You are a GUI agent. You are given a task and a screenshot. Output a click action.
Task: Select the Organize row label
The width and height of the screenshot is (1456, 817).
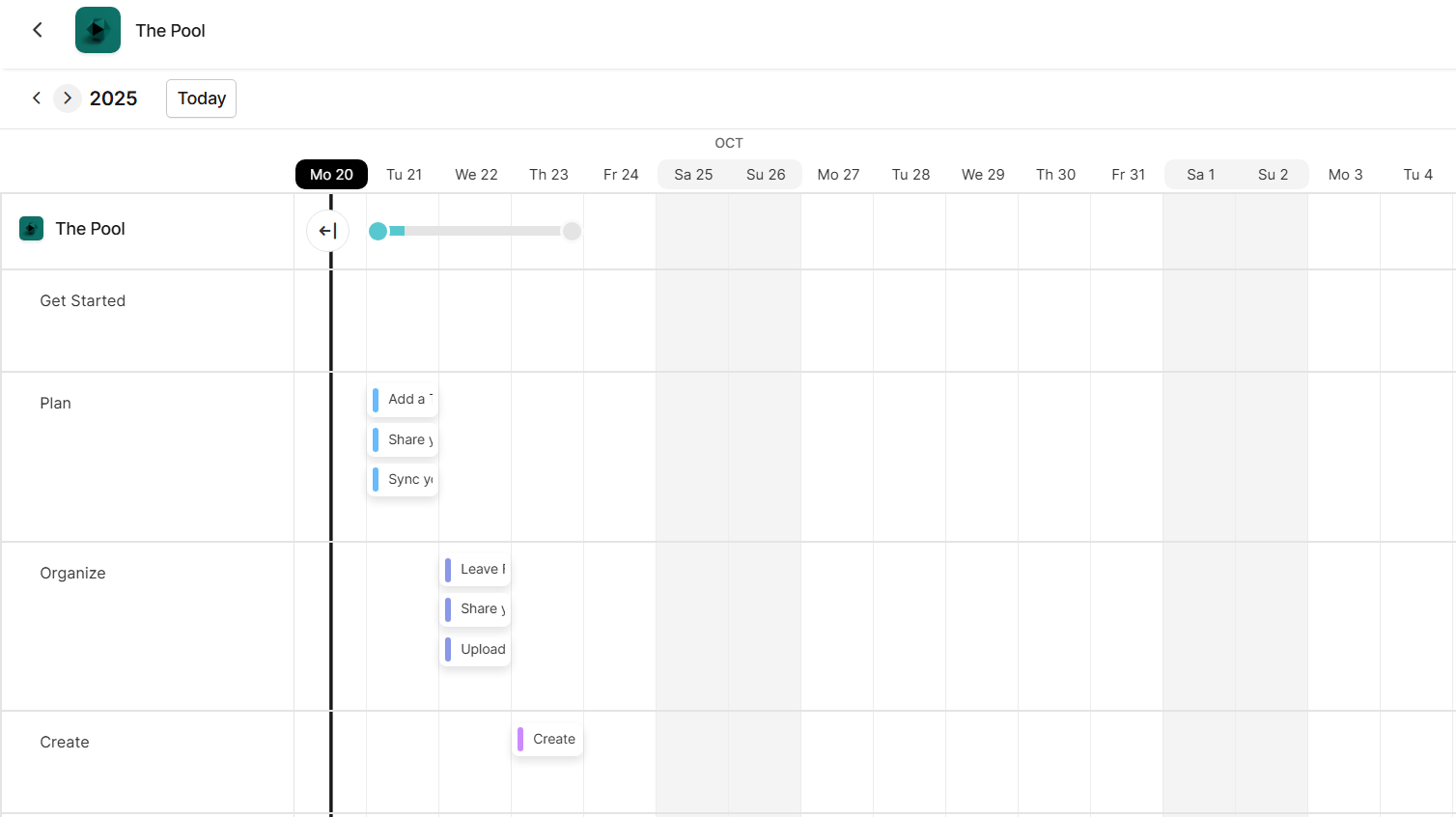pyautogui.click(x=72, y=574)
